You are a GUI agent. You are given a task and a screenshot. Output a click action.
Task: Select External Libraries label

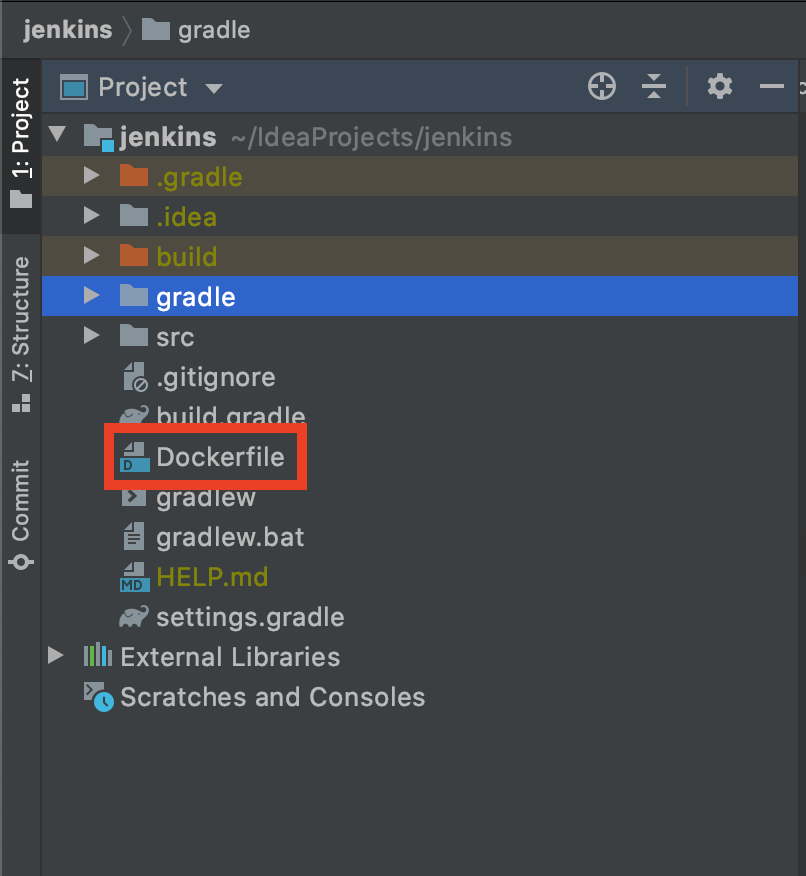click(230, 657)
